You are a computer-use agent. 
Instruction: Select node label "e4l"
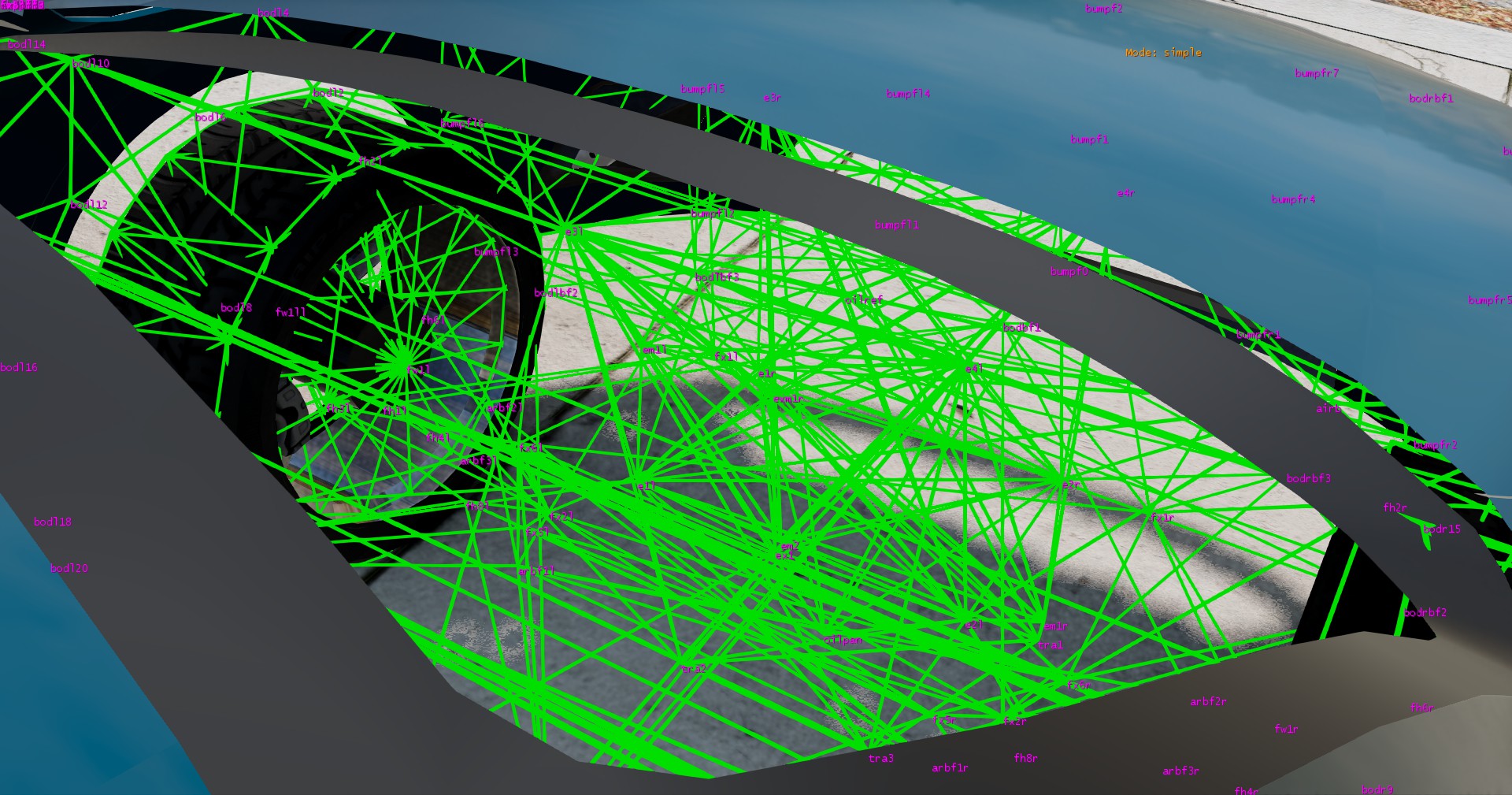973,369
